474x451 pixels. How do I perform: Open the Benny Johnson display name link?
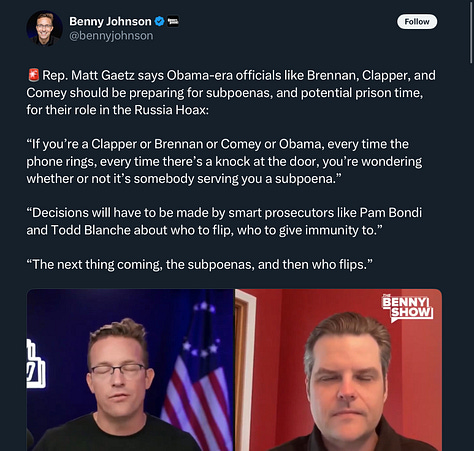click(x=110, y=21)
